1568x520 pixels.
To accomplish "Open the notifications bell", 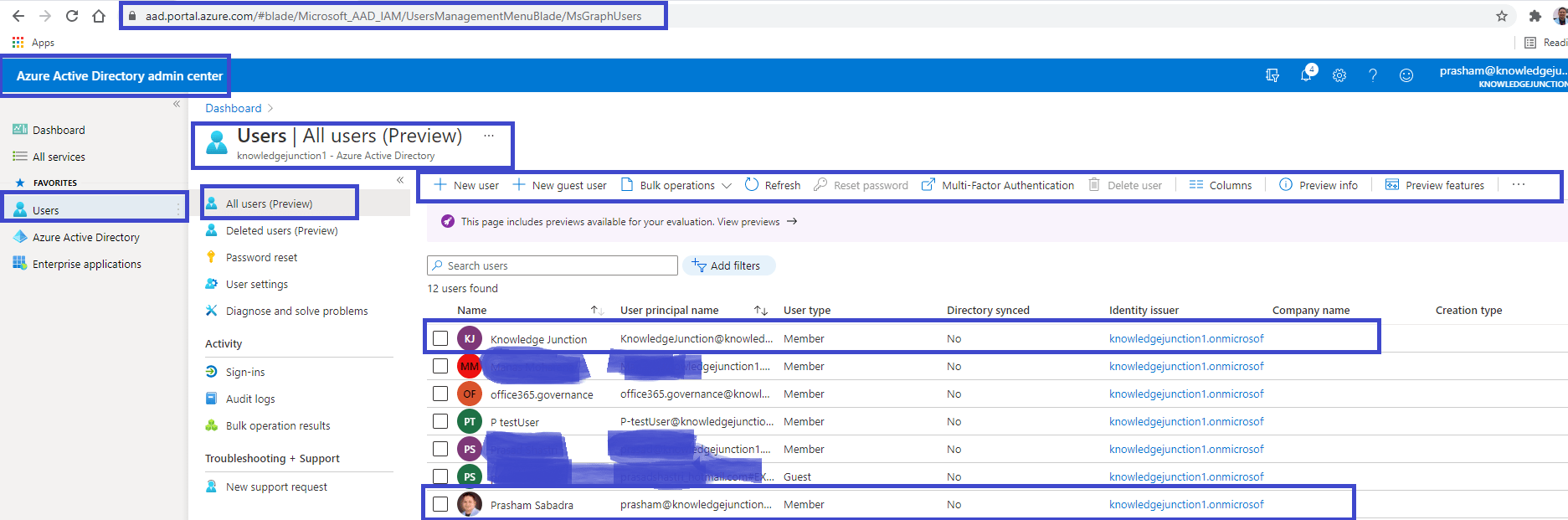I will tap(1306, 75).
